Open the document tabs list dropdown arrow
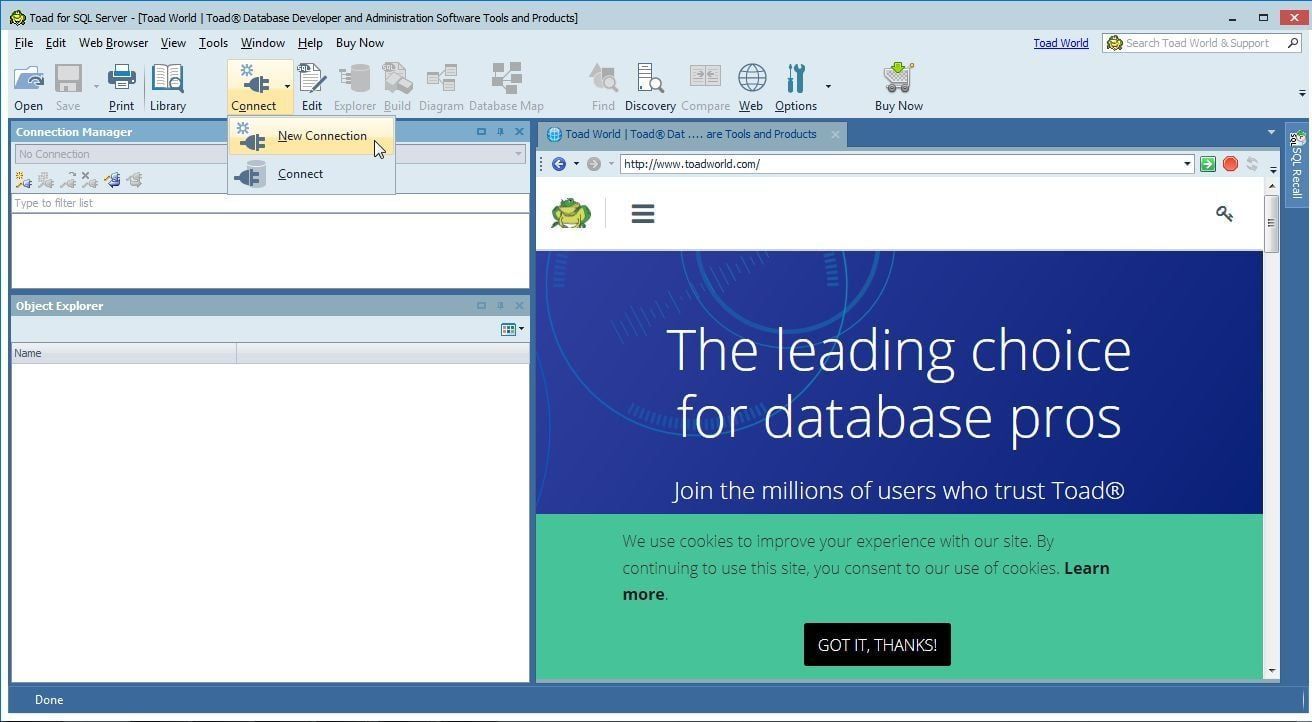Screen dimensions: 1312x722 [x=1271, y=132]
